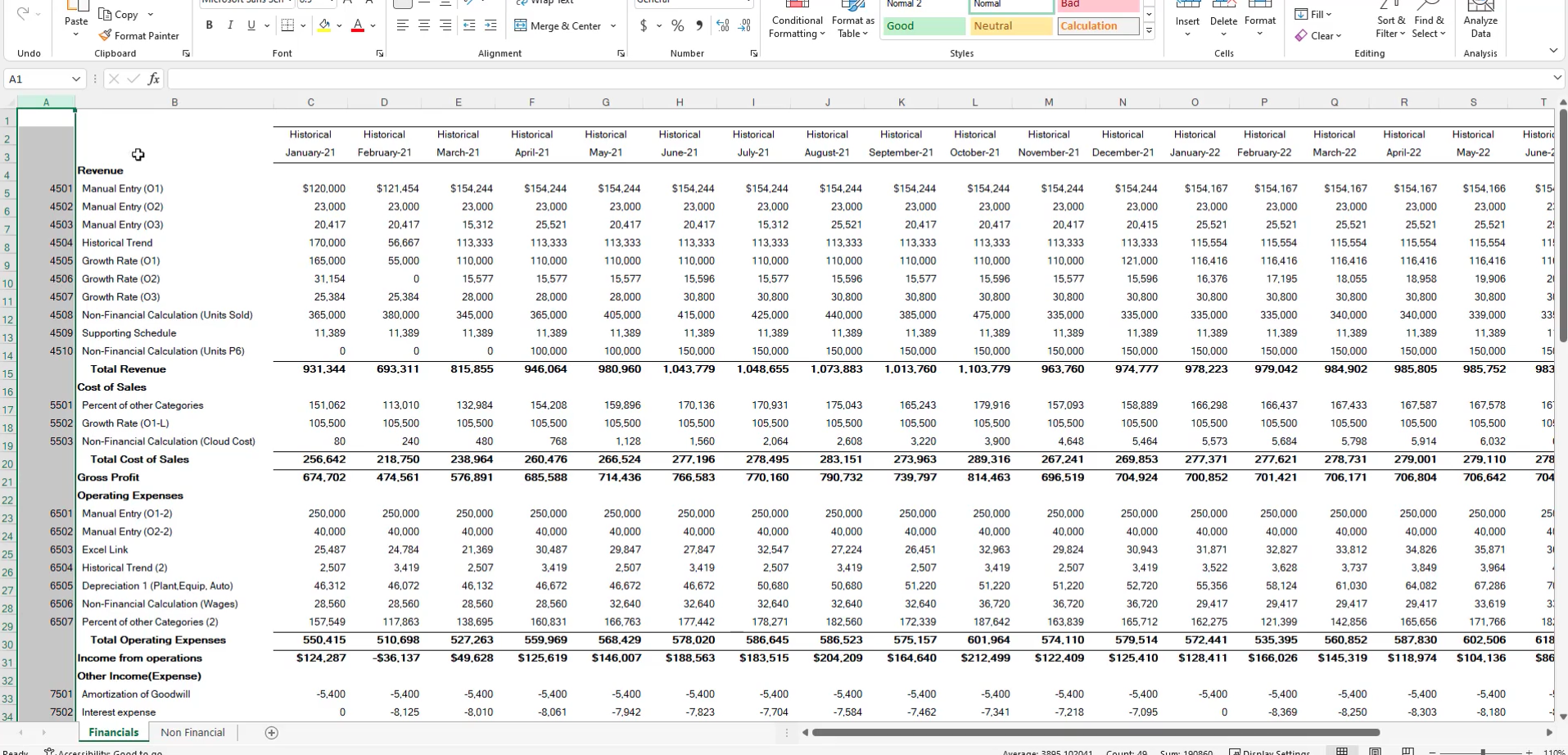Screen dimensions: 1568x755
Task: Apply red font color
Action: coord(358,25)
